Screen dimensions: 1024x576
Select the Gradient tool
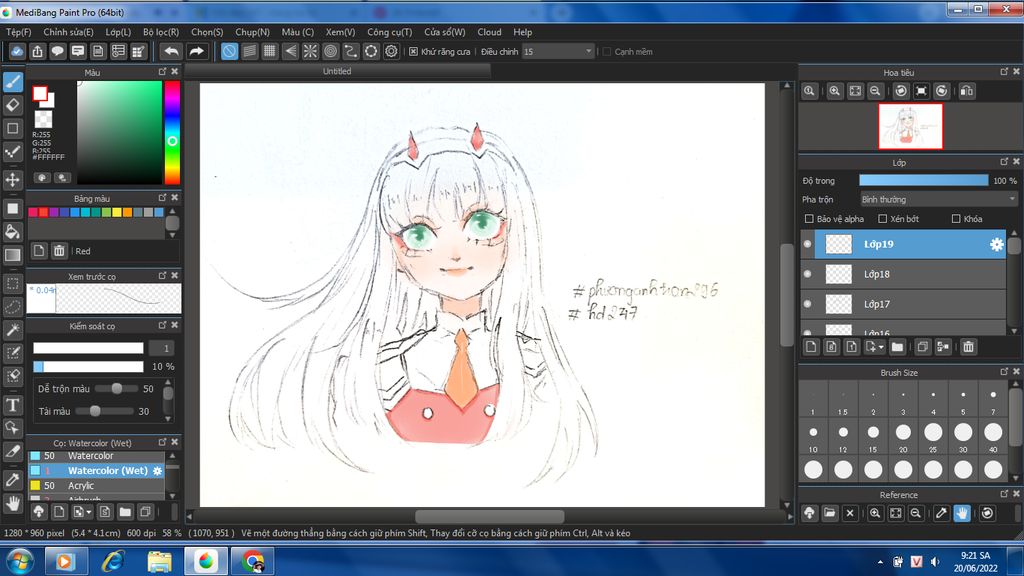click(13, 255)
